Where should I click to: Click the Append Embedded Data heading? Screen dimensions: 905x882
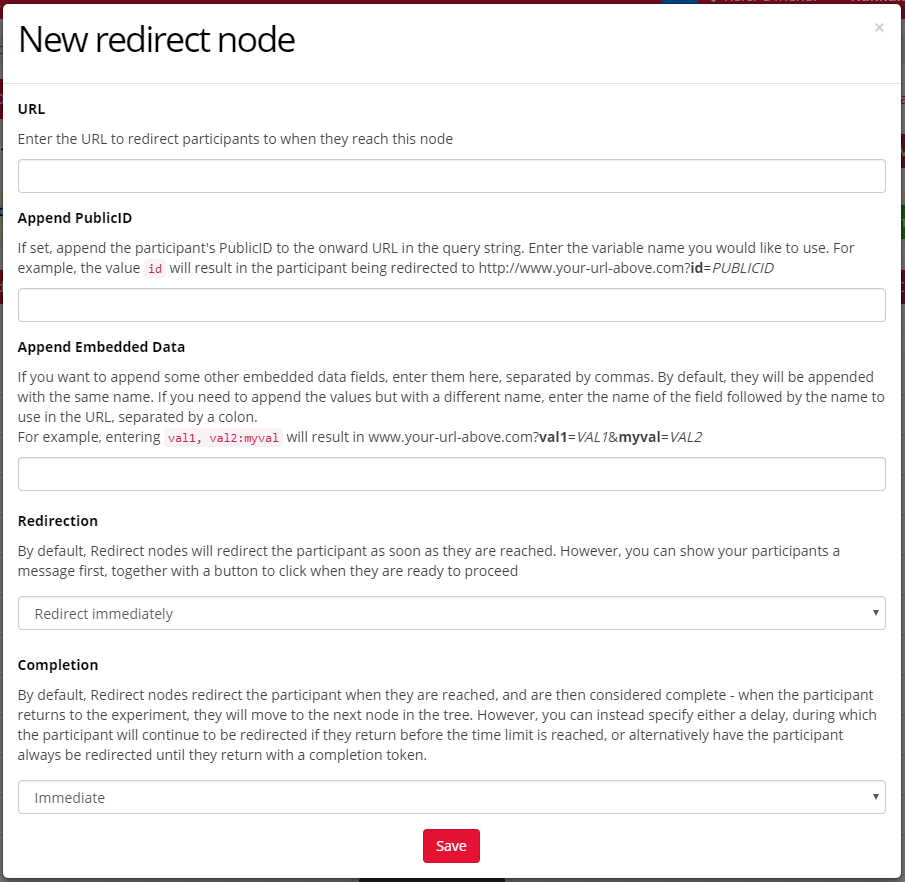point(102,347)
